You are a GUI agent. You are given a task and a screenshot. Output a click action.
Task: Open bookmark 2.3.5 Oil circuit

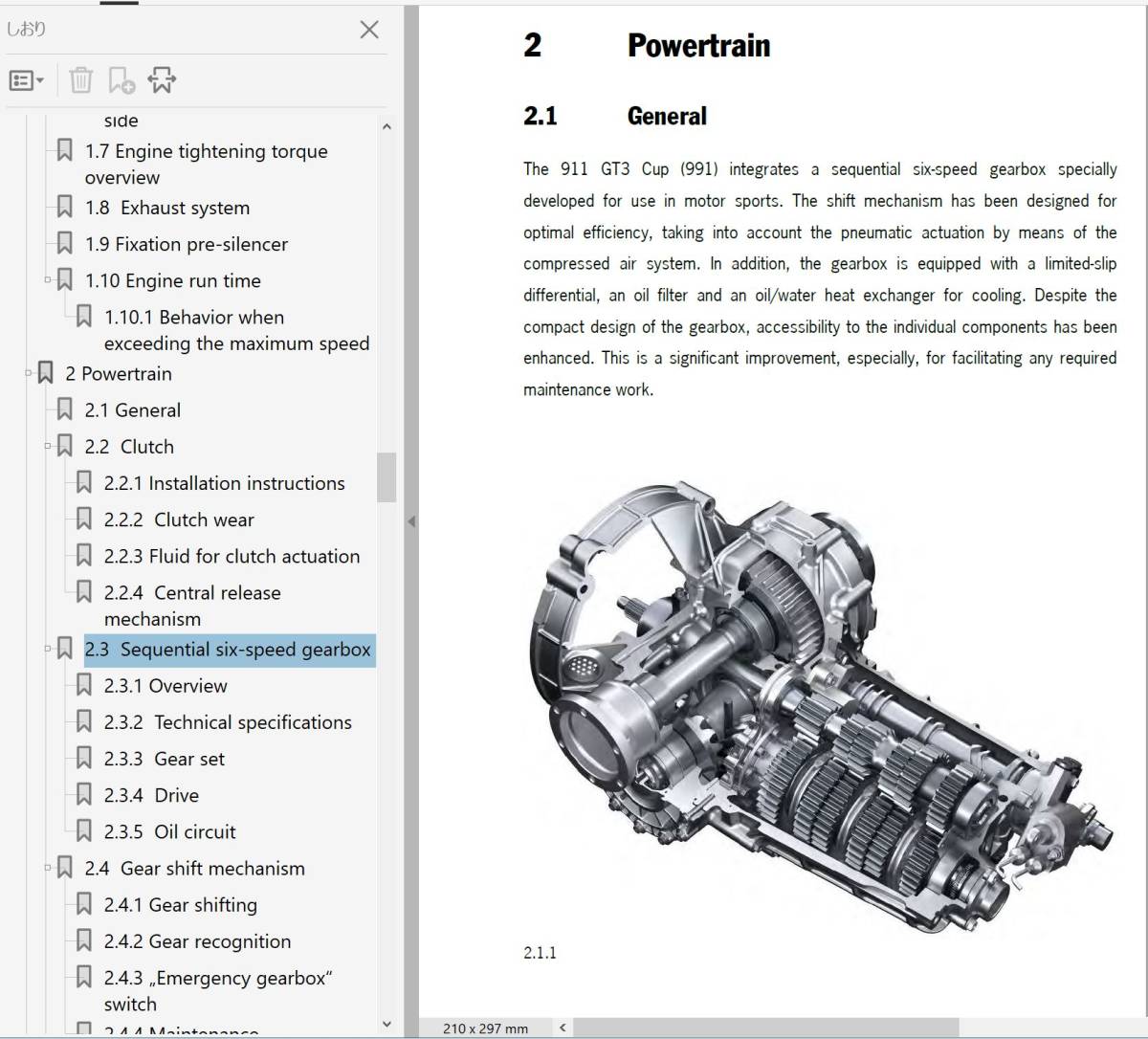click(169, 831)
